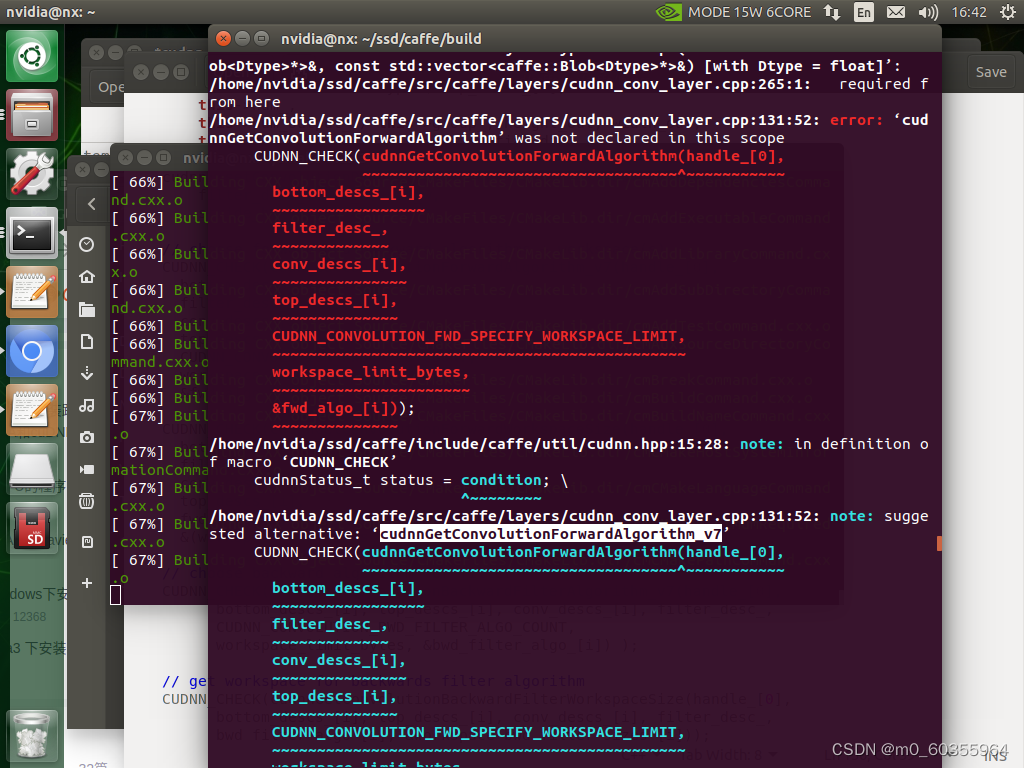Click Save button in background editor window

991,72
